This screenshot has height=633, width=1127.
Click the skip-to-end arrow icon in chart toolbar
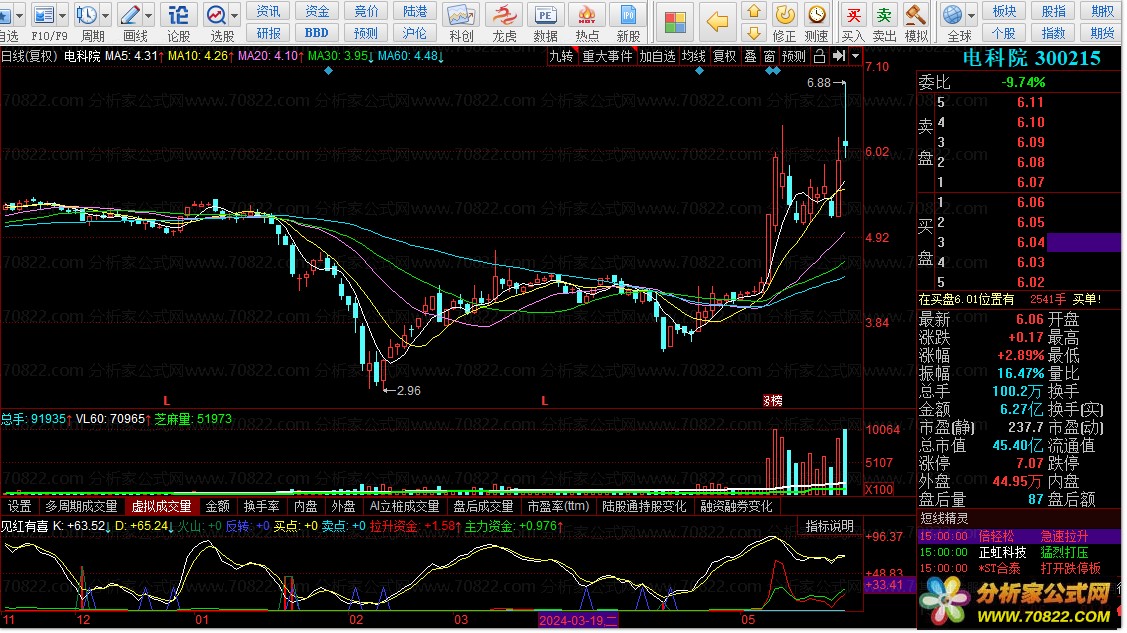(839, 56)
